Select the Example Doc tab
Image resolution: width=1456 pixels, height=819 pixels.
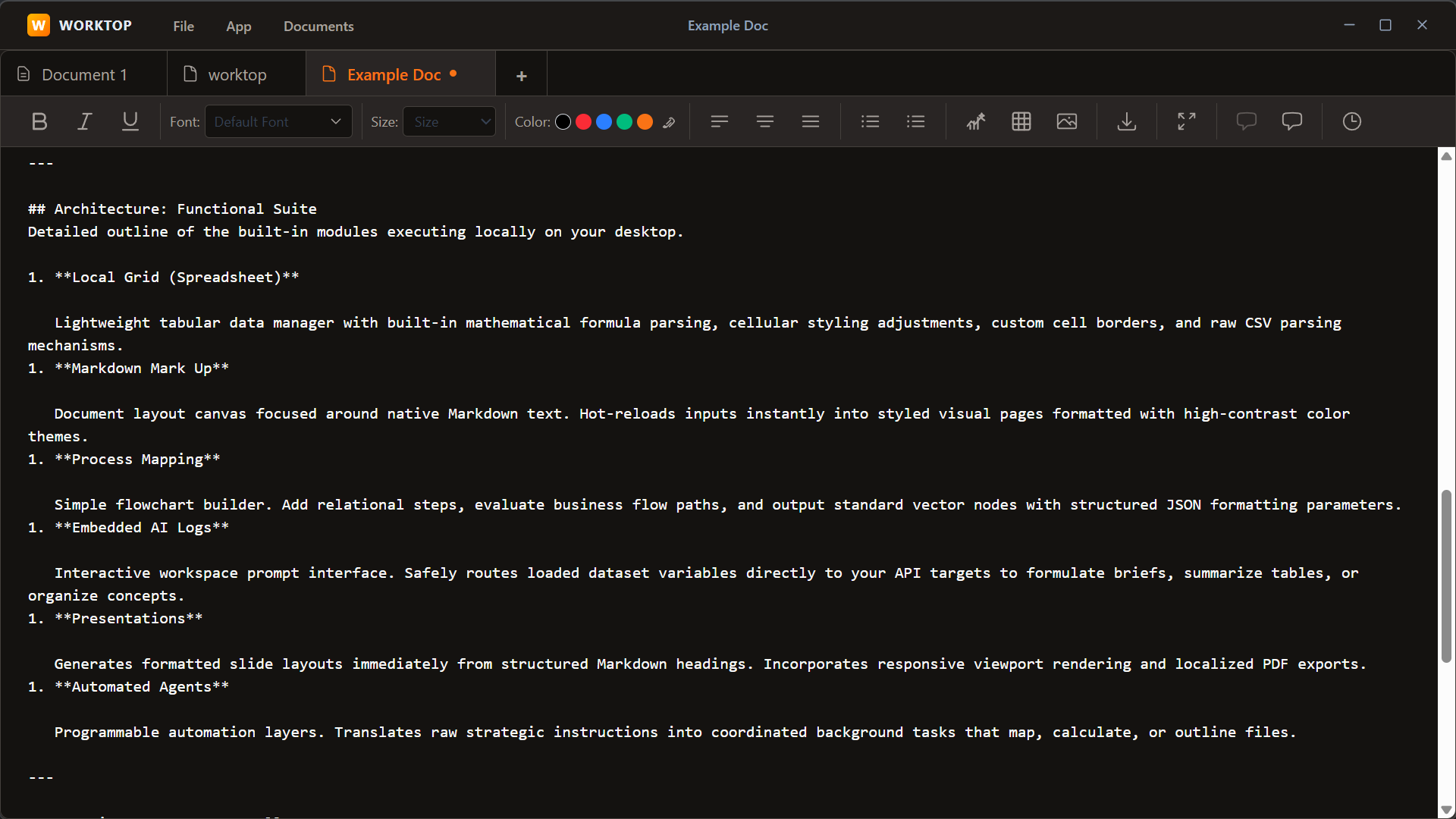tap(400, 74)
